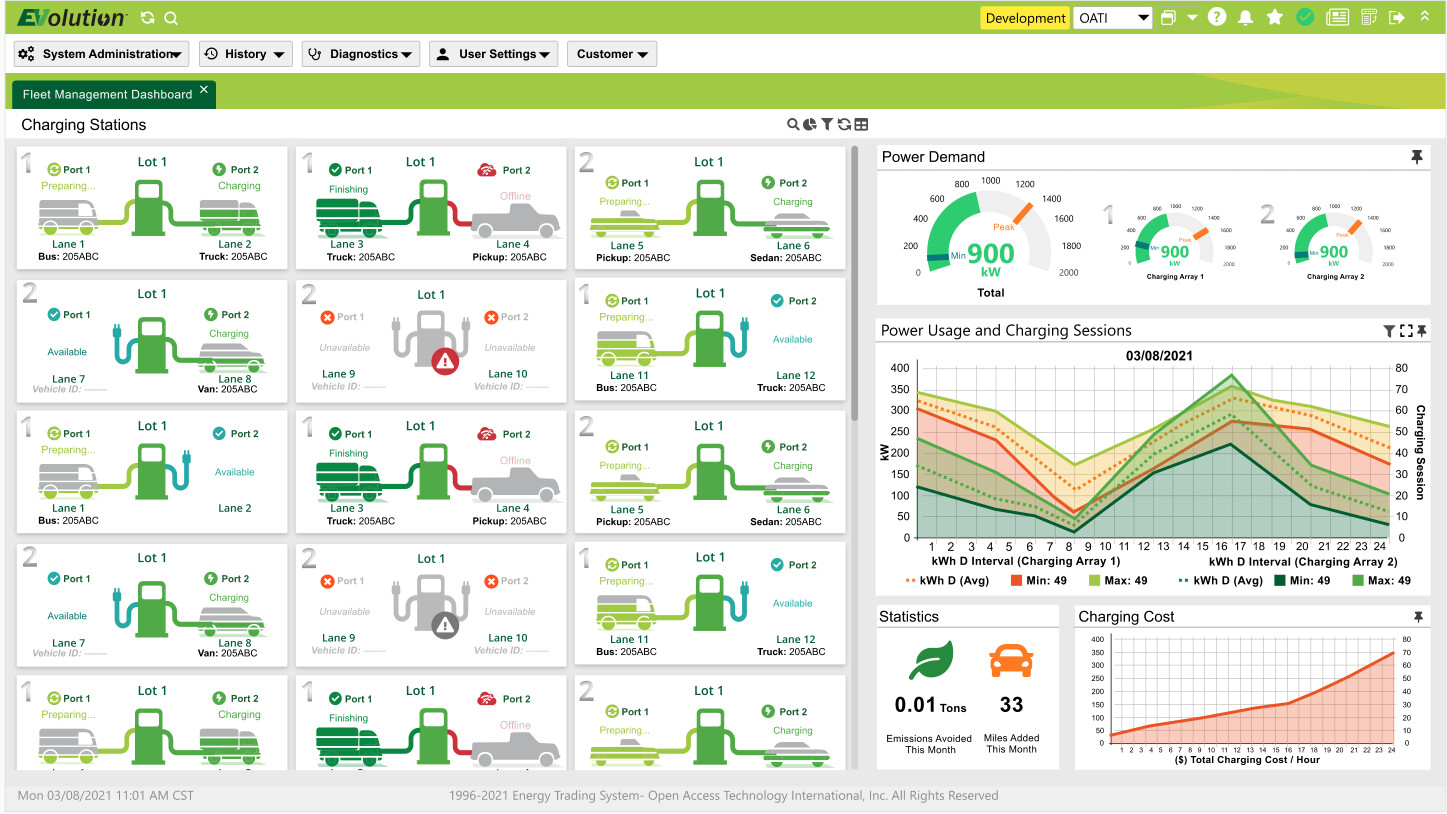Switch Charging Stations to grid table view
Viewport: 1447px width, 814px height.
861,124
